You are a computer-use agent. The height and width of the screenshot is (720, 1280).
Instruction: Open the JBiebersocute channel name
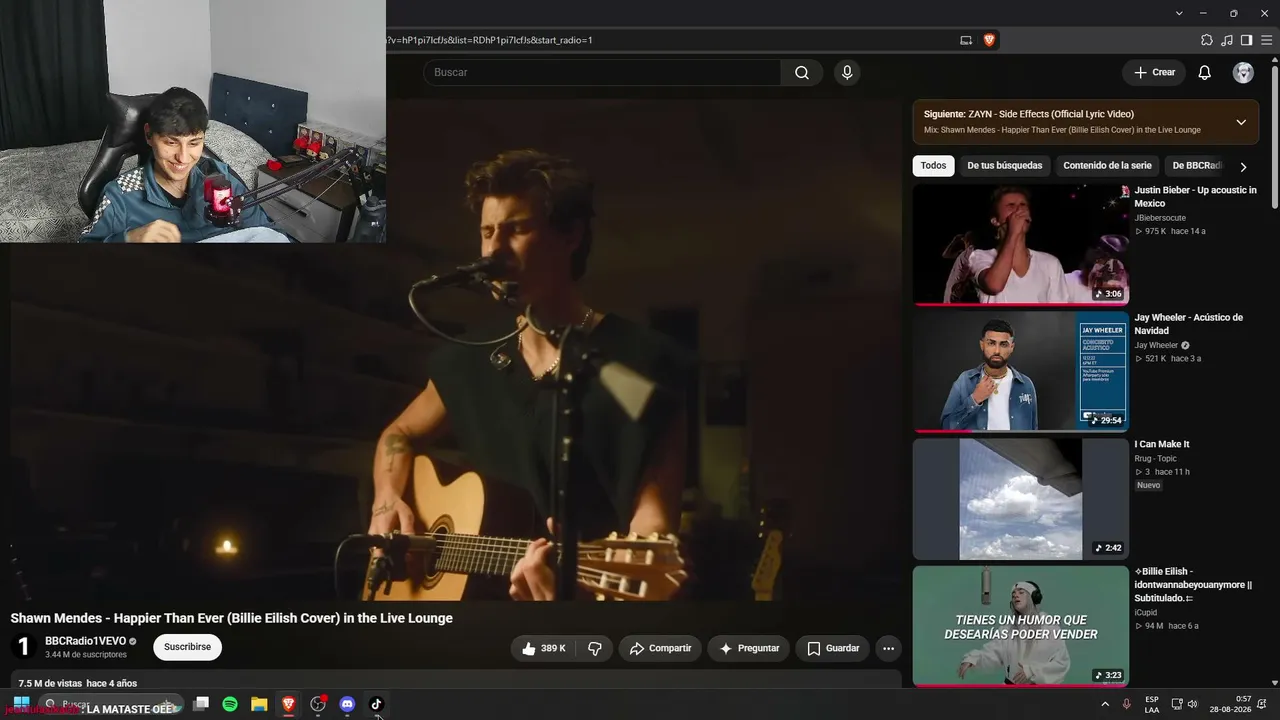[x=1160, y=218]
